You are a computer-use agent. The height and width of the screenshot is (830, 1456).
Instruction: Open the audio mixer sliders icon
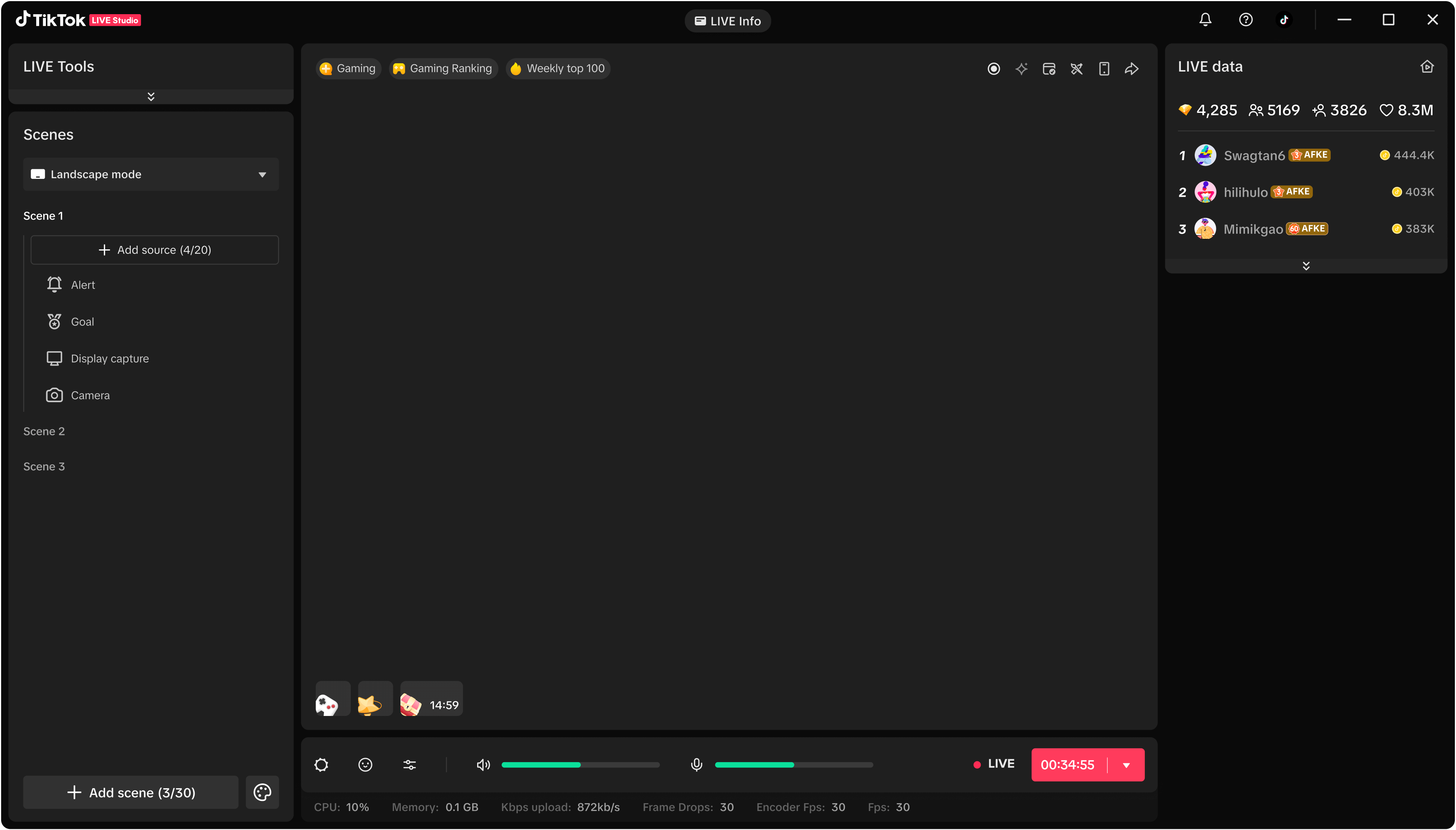click(x=409, y=764)
